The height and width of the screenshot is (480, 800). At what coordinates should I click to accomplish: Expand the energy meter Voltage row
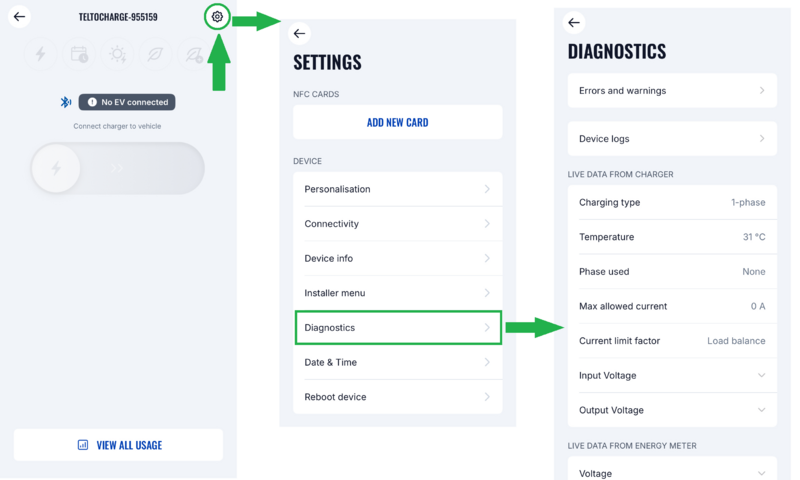671,472
